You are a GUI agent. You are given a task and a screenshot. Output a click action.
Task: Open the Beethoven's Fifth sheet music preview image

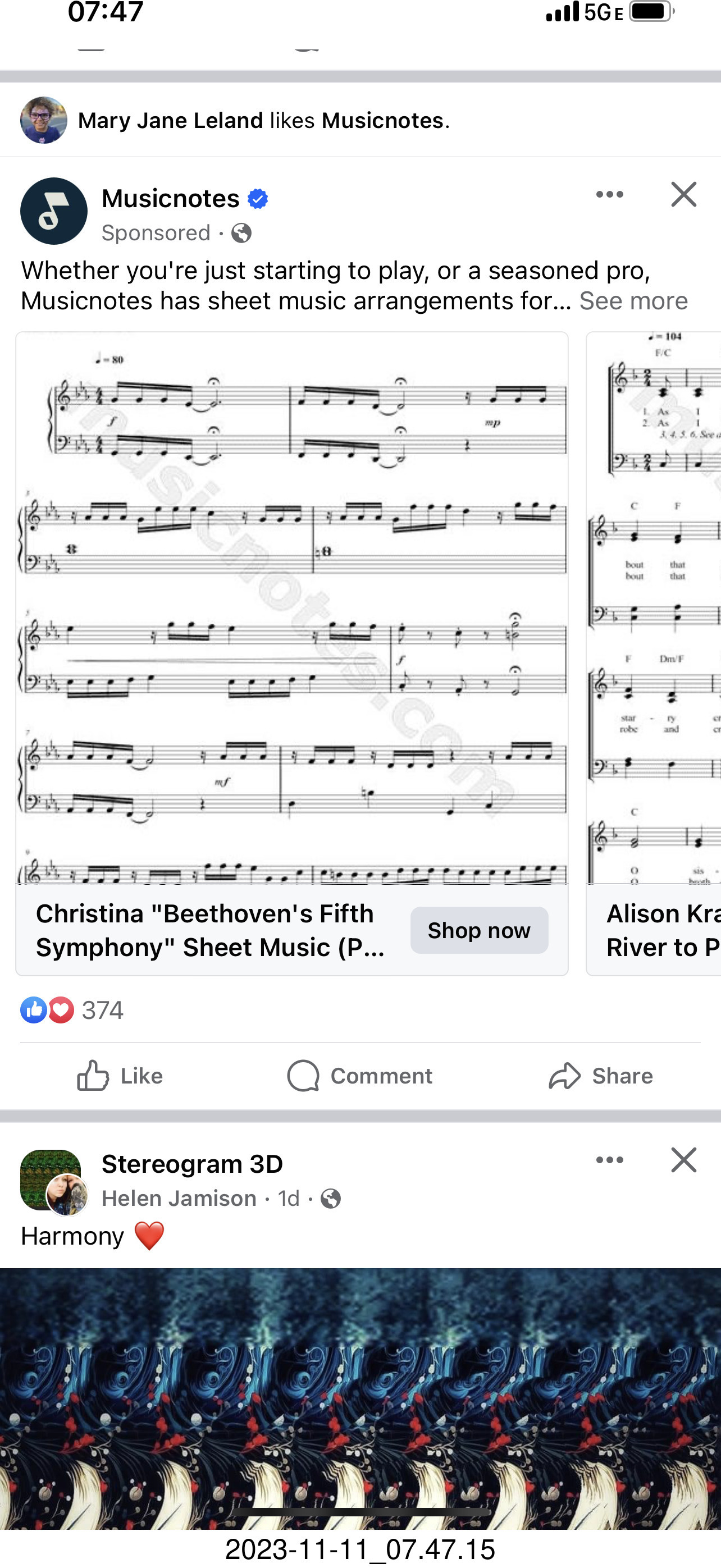coord(291,607)
